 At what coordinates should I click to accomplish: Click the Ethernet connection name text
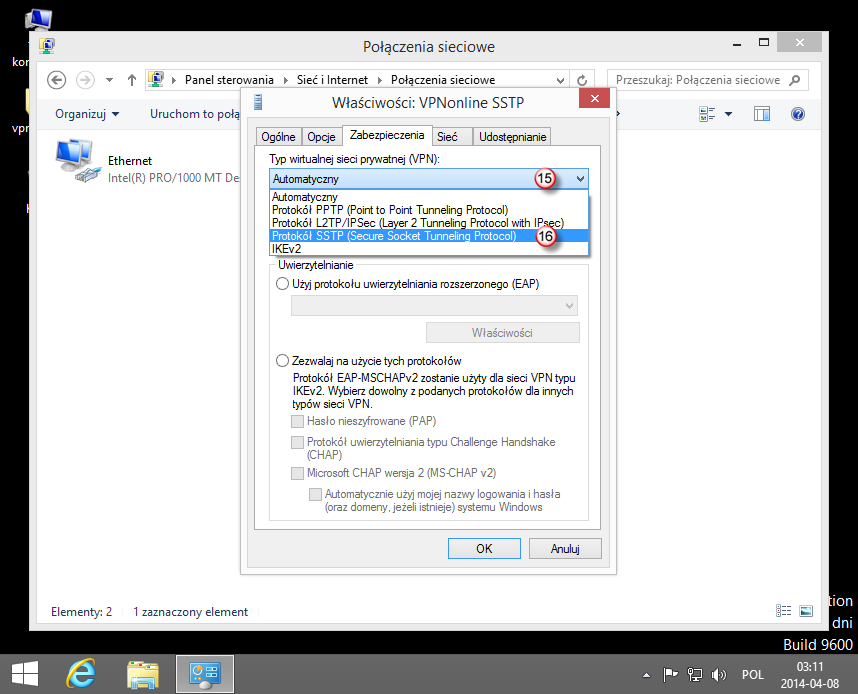click(x=130, y=161)
